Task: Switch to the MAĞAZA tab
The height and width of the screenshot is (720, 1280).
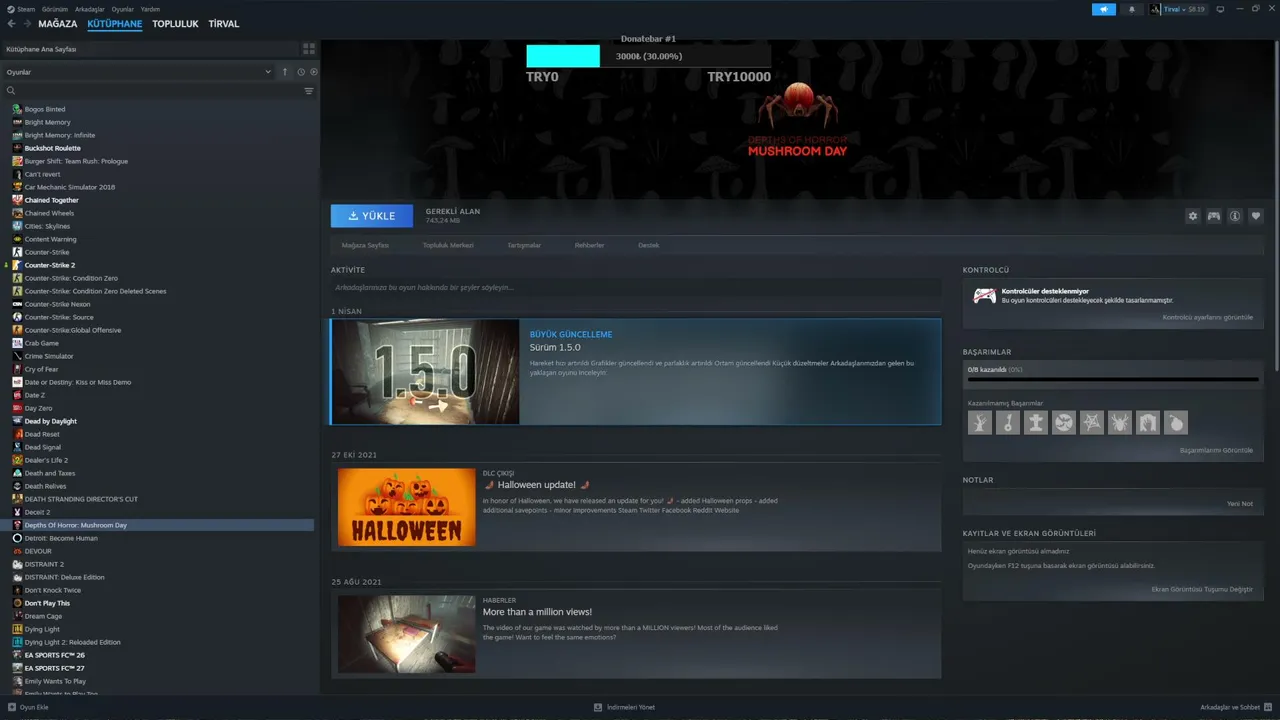Action: 58,24
